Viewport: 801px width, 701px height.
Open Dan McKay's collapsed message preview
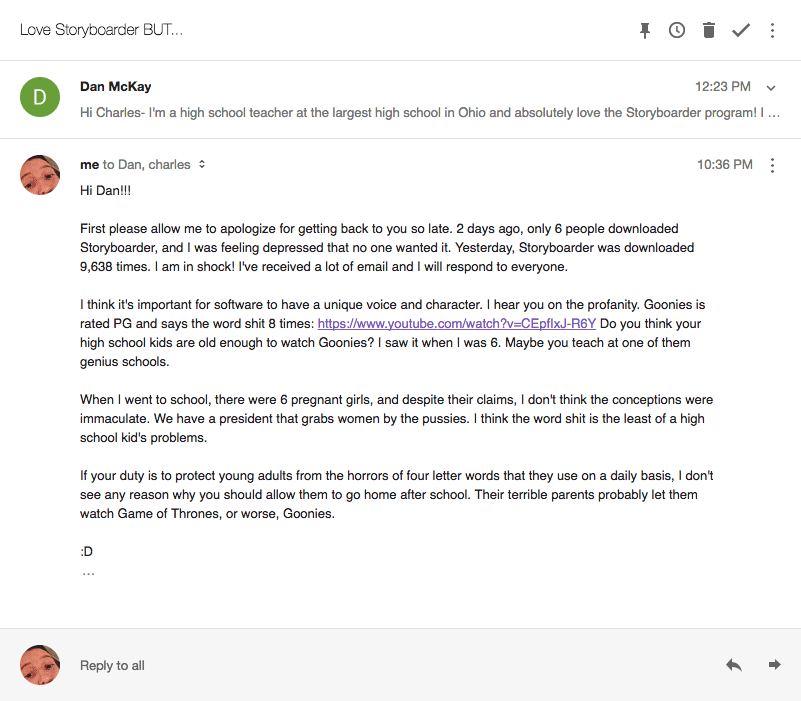coord(430,112)
